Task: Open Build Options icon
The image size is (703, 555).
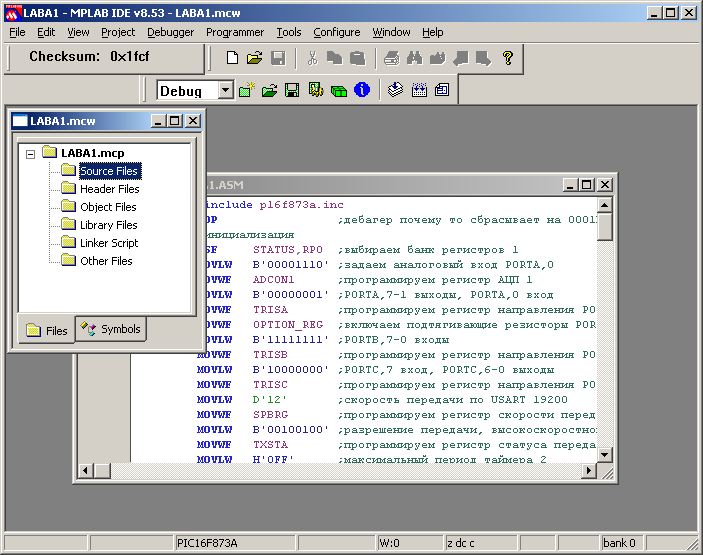Action: click(x=316, y=90)
